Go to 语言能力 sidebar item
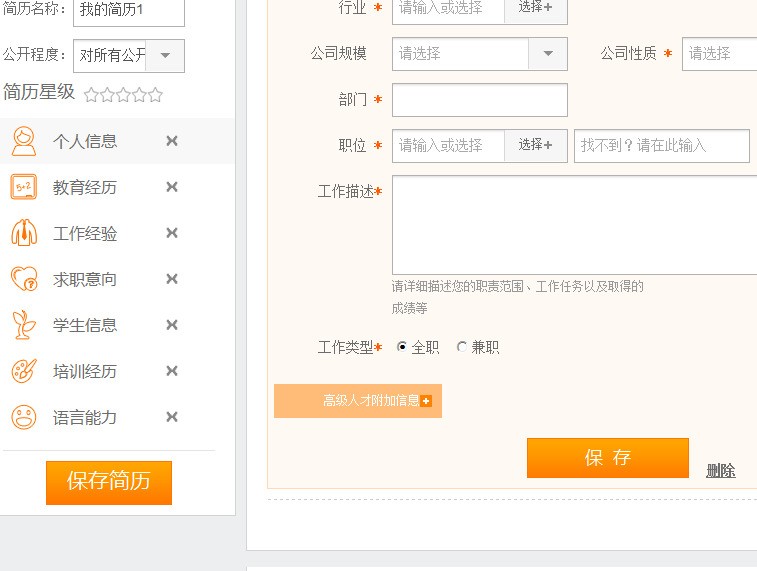Viewport: 757px width, 571px height. tap(85, 417)
